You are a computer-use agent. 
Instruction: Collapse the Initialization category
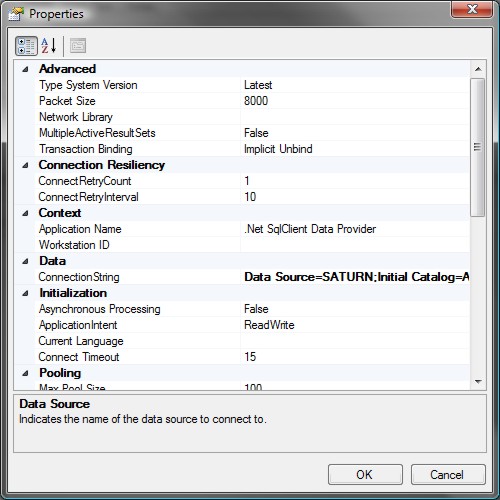tap(25, 293)
